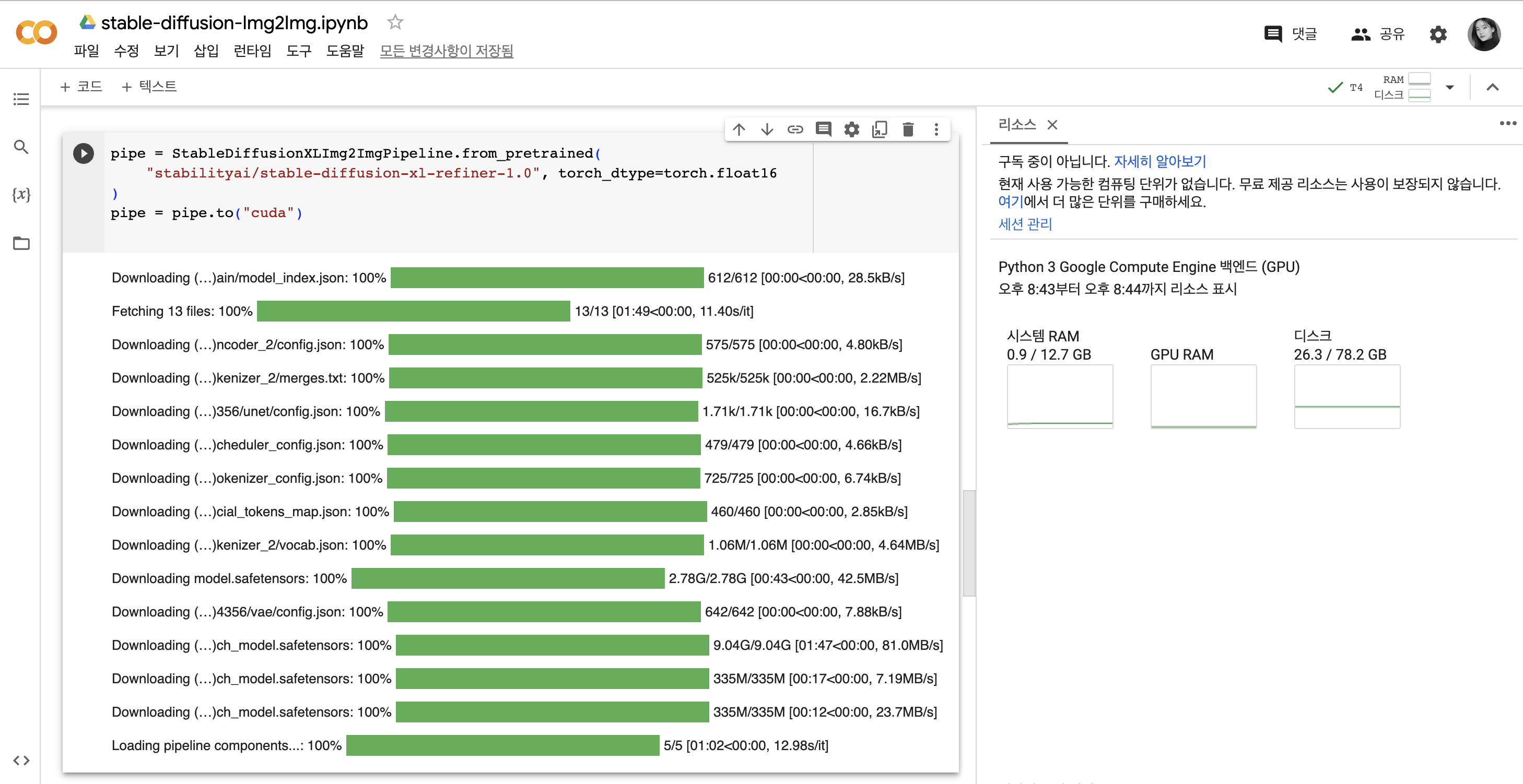This screenshot has height=784, width=1523.
Task: Open the Help (도움말) menu
Action: tap(345, 51)
